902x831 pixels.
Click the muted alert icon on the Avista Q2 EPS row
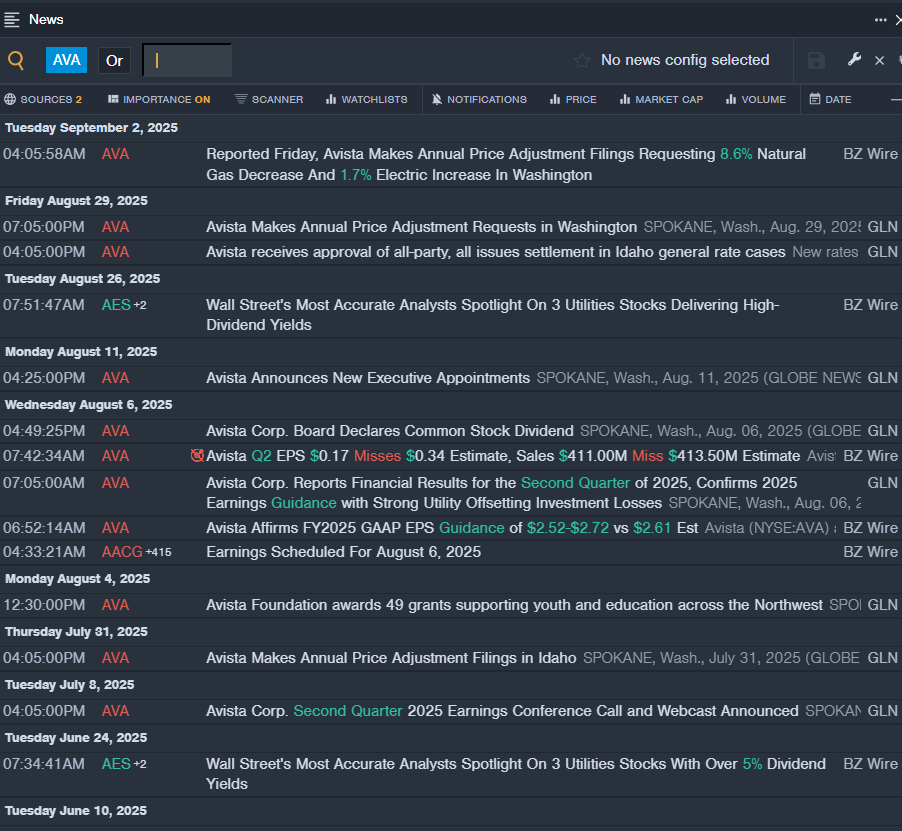pos(197,456)
